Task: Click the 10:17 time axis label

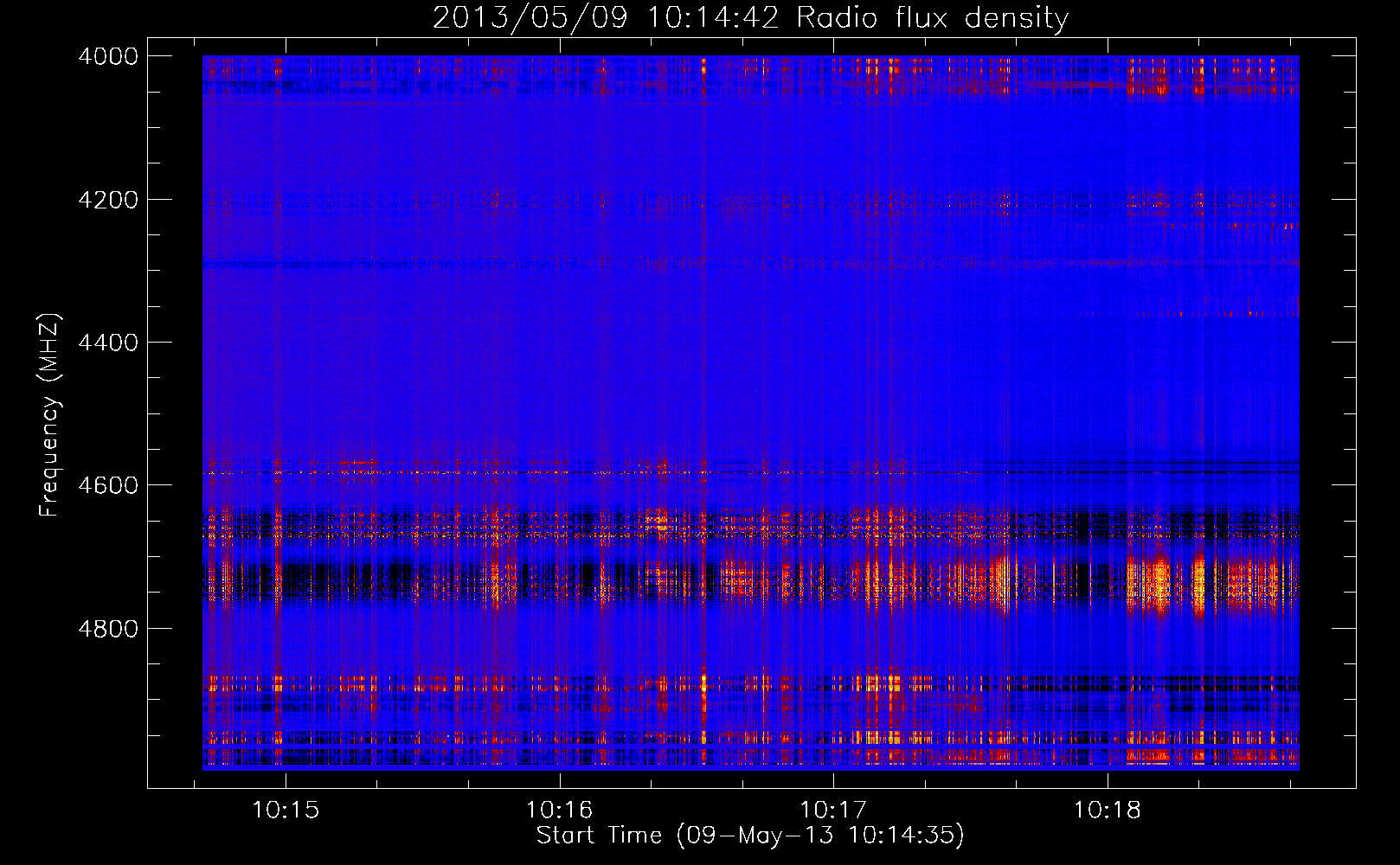Action: tap(832, 811)
